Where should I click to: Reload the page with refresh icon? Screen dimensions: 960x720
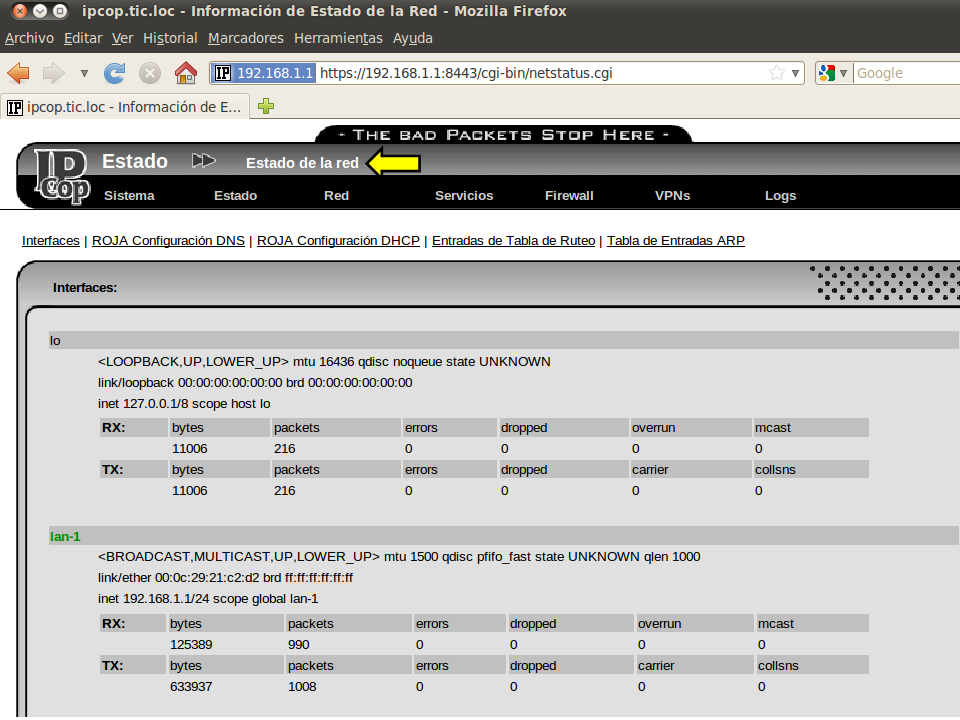coord(115,73)
